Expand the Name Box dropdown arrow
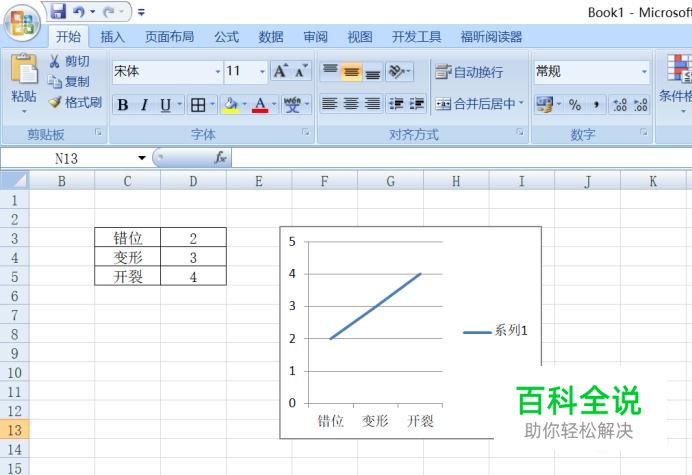This screenshot has width=692, height=475. tap(142, 158)
